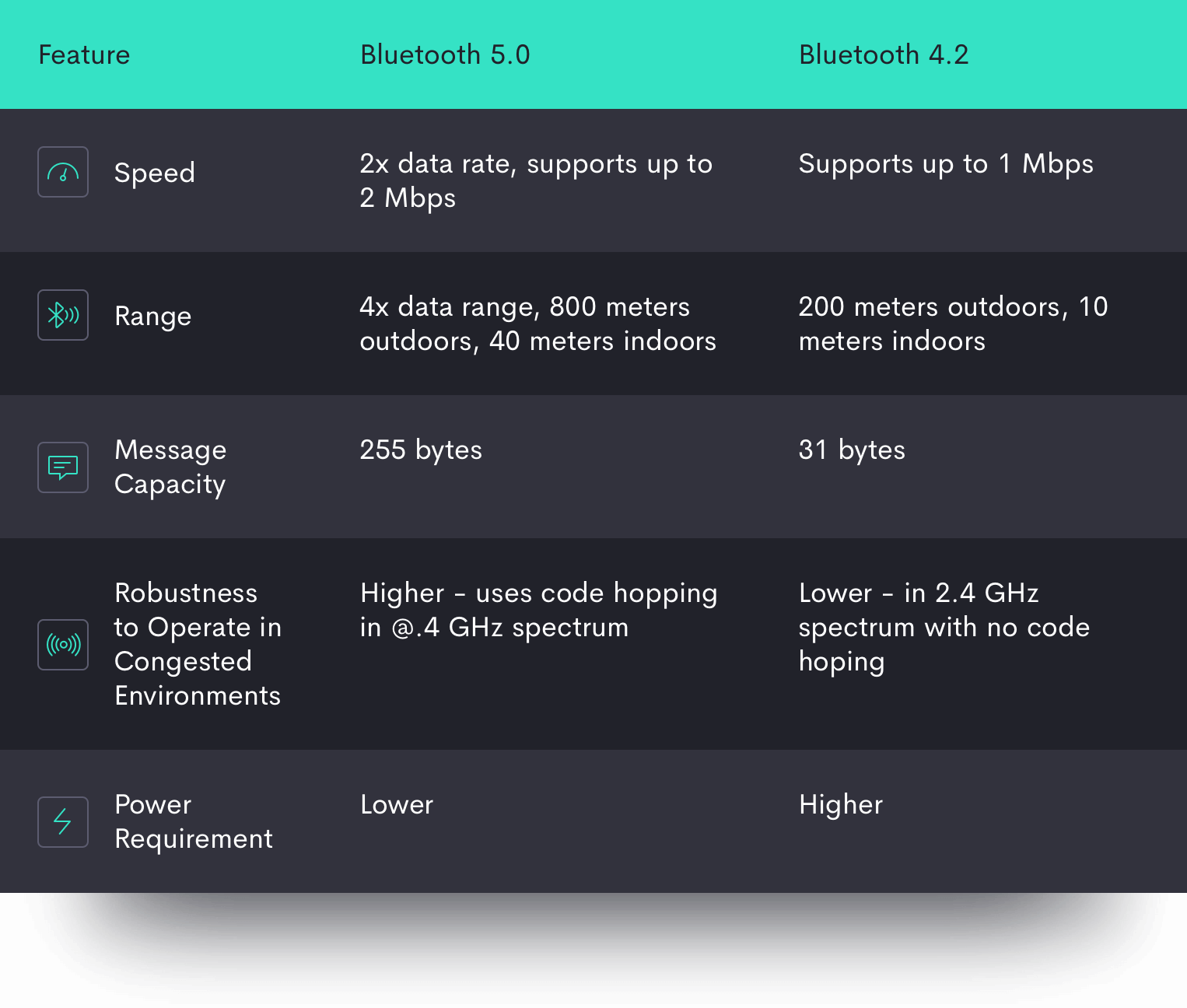
Task: Click the lightning bolt Power Requirement icon
Action: [x=63, y=822]
